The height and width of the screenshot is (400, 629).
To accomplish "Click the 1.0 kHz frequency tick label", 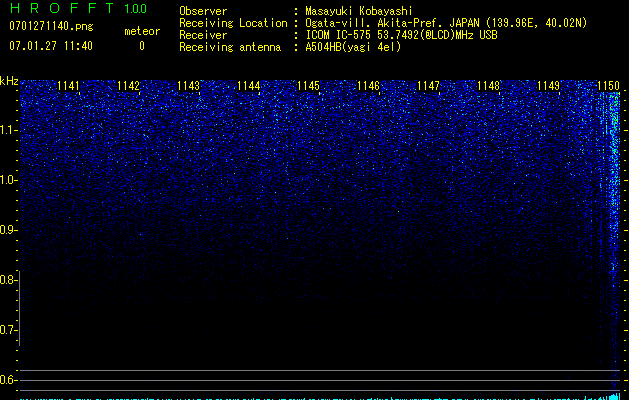I will tap(7, 180).
